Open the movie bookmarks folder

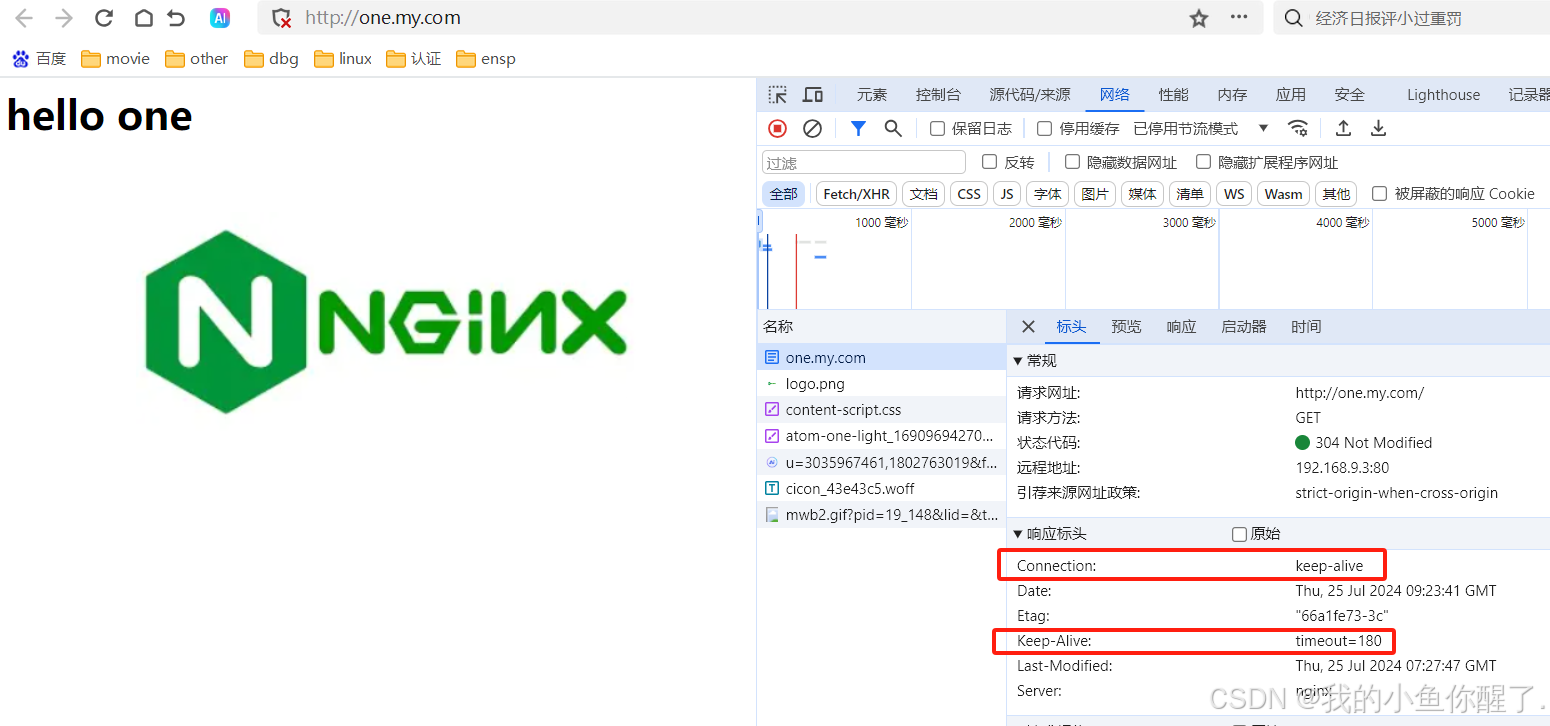tap(116, 59)
